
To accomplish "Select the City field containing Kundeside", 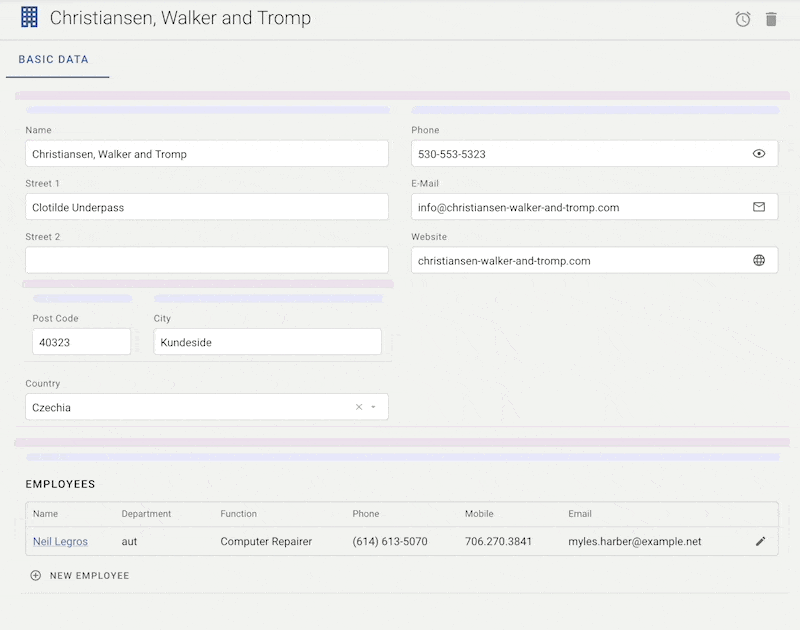I will coord(267,342).
